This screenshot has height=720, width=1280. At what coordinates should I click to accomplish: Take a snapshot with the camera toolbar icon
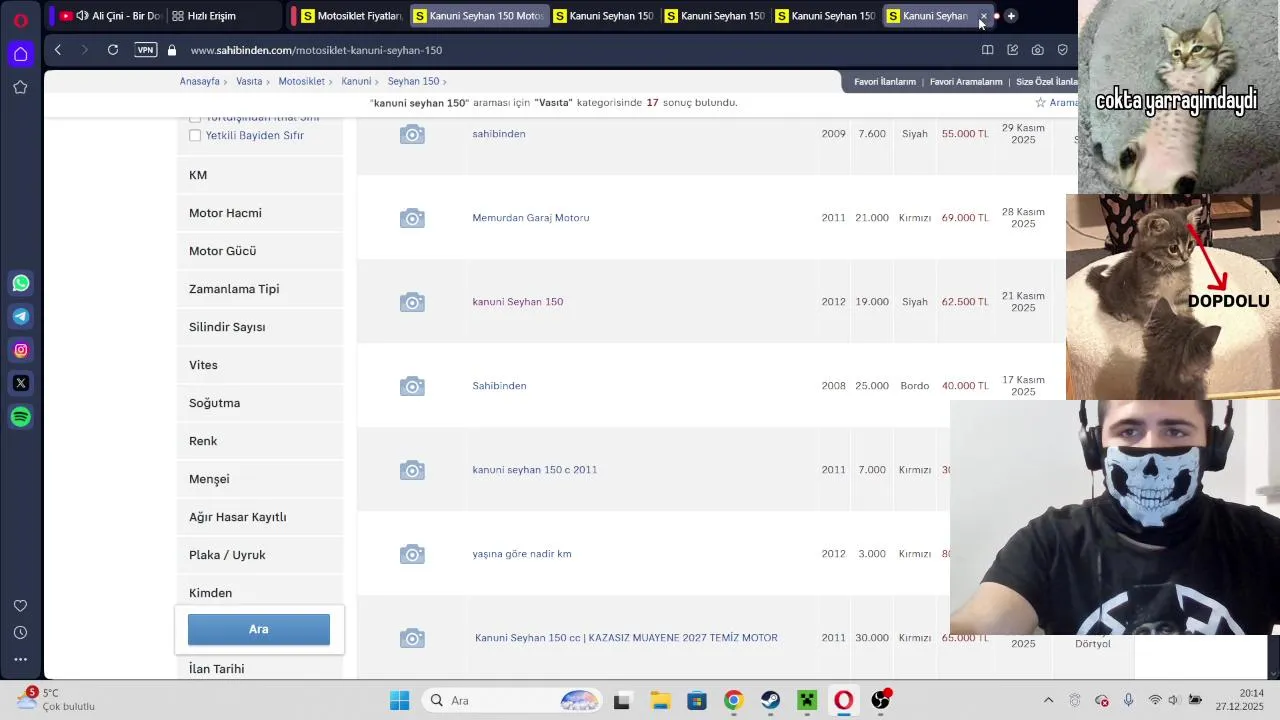tap(1037, 50)
